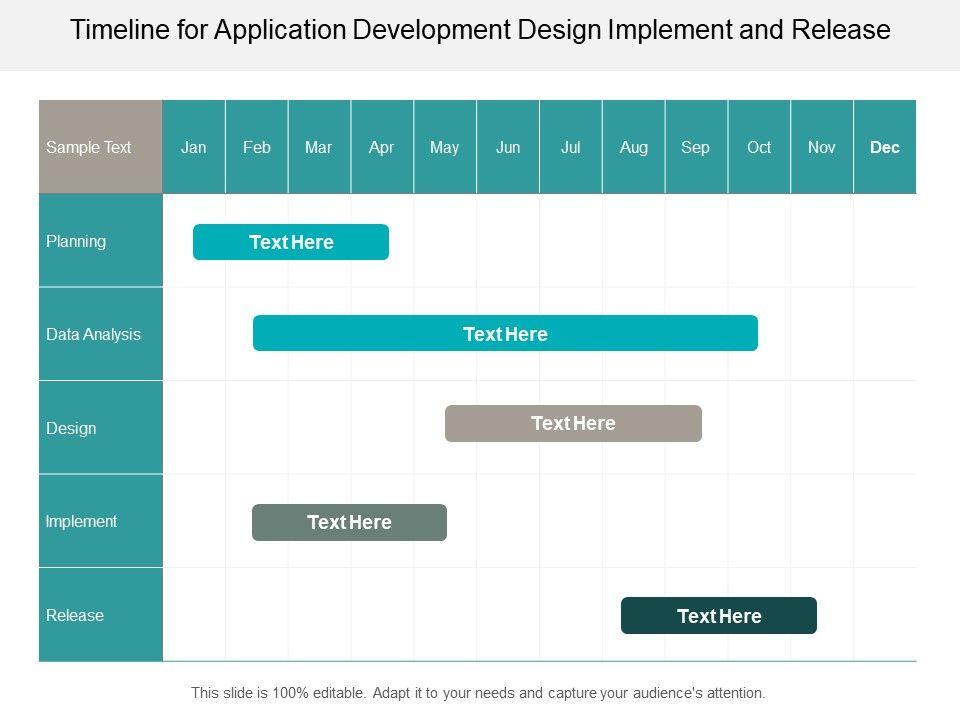This screenshot has width=960, height=720.
Task: Select the long Data Analysis timeline bar
Action: [x=505, y=334]
